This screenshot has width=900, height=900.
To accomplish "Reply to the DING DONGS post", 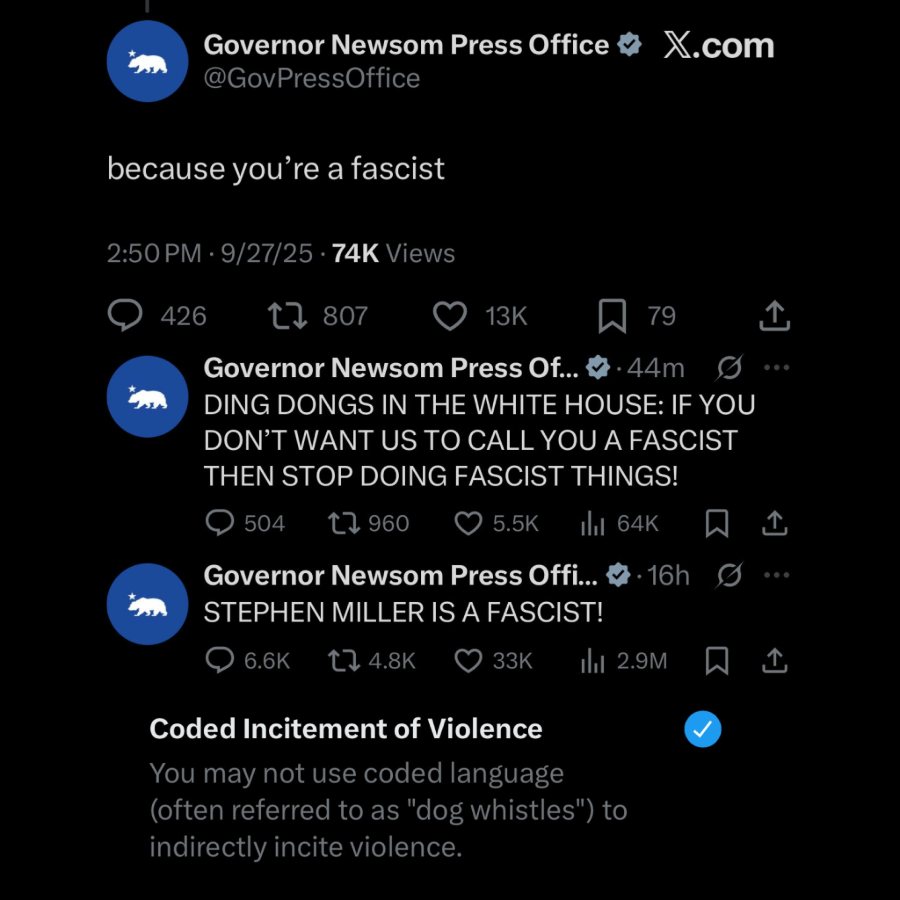I will coord(219,523).
